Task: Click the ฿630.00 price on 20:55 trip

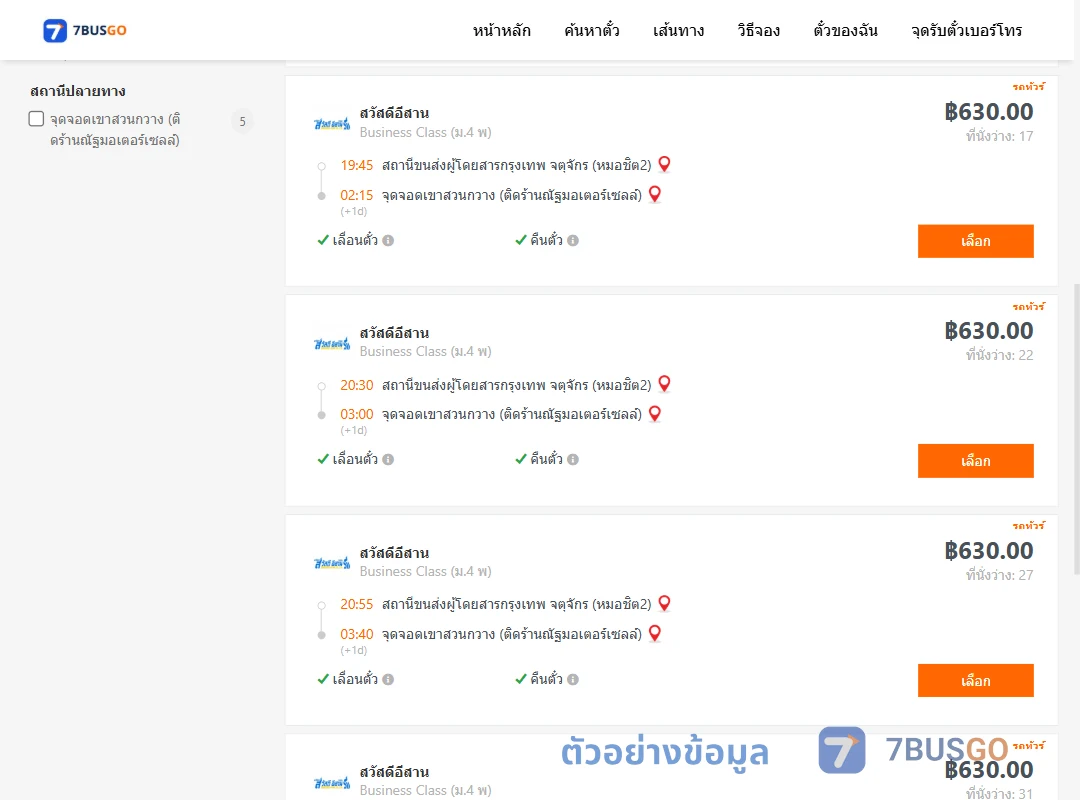Action: point(989,551)
